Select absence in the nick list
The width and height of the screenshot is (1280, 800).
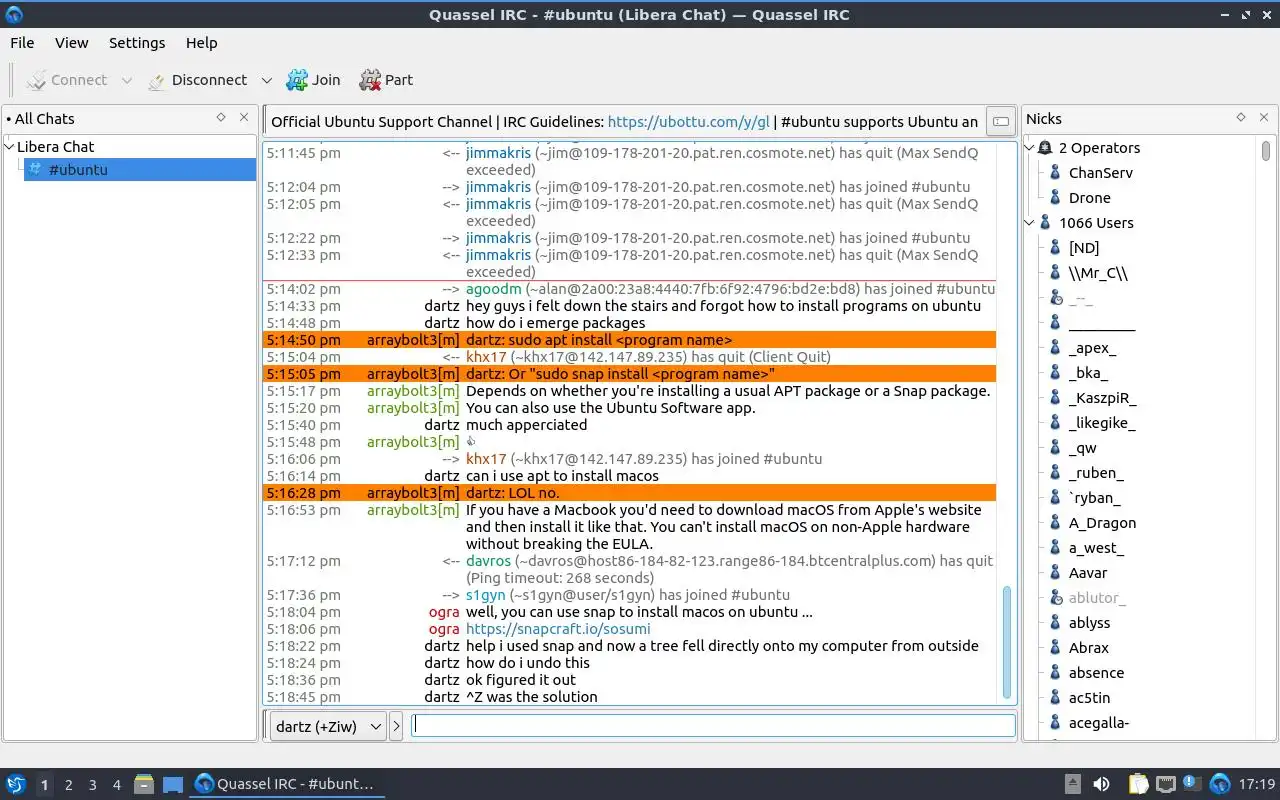click(x=1096, y=673)
